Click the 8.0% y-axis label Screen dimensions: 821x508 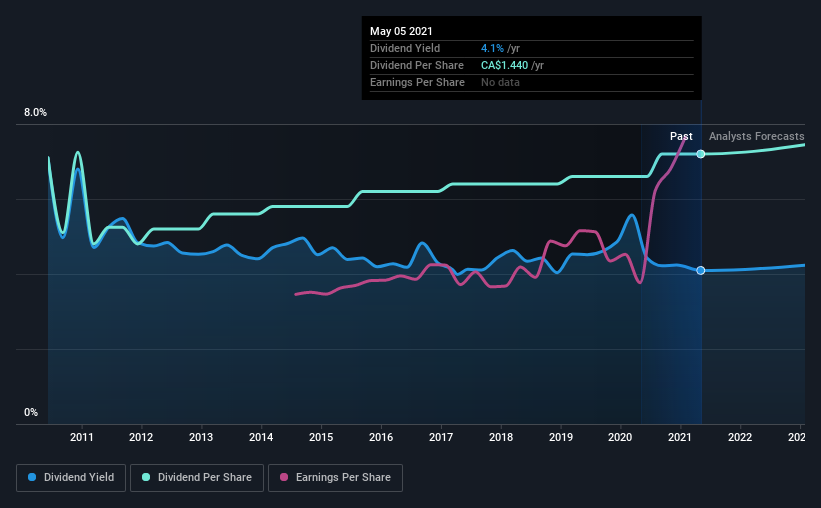tap(35, 112)
